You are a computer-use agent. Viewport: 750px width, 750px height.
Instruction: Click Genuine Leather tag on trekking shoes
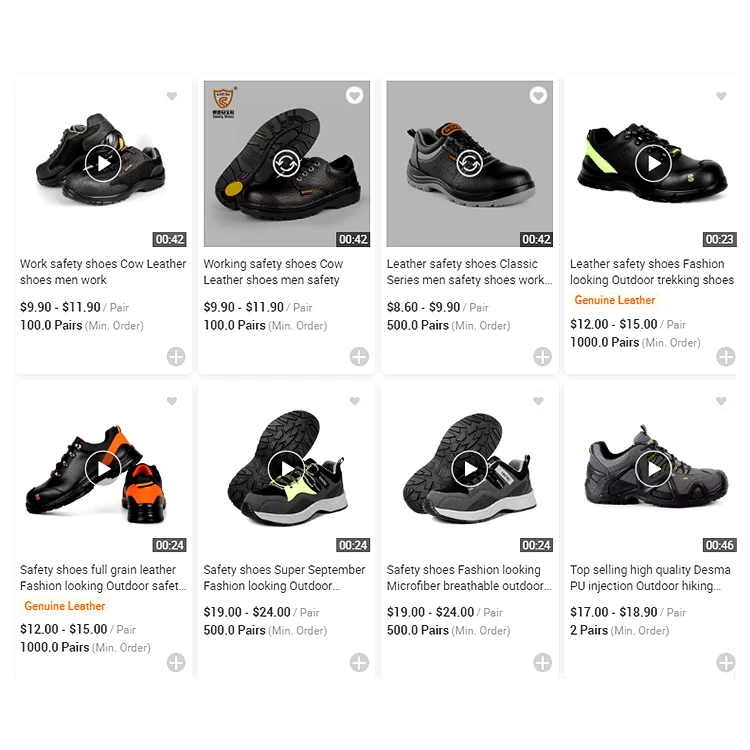pyautogui.click(x=615, y=300)
